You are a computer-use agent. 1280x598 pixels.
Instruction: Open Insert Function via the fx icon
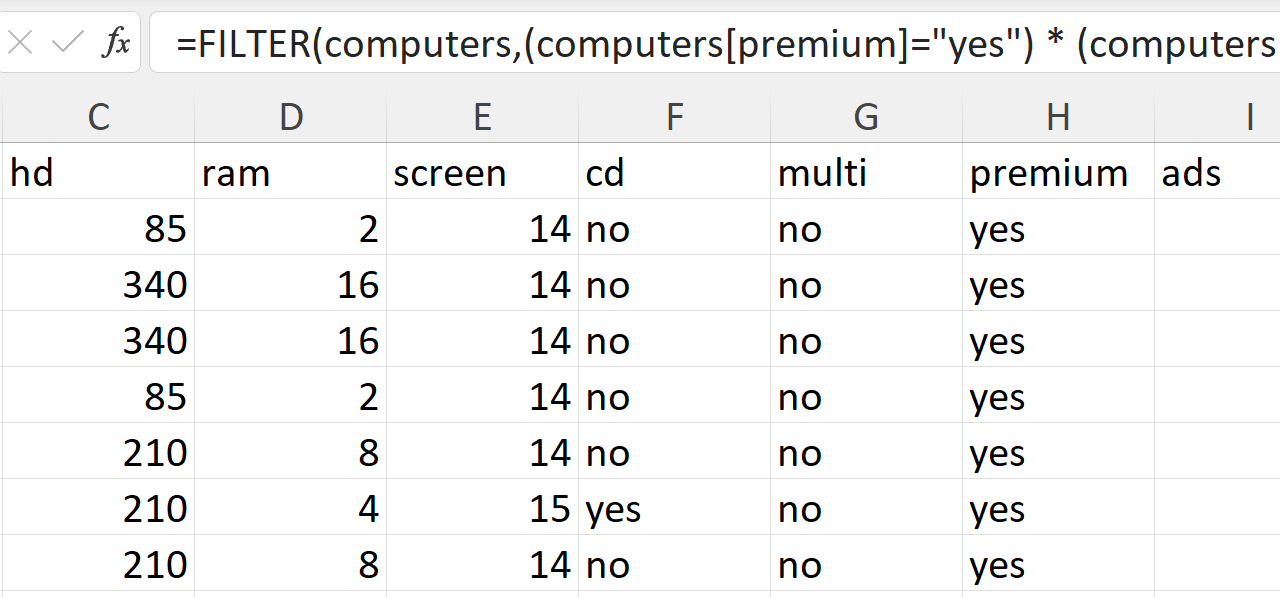click(x=116, y=43)
